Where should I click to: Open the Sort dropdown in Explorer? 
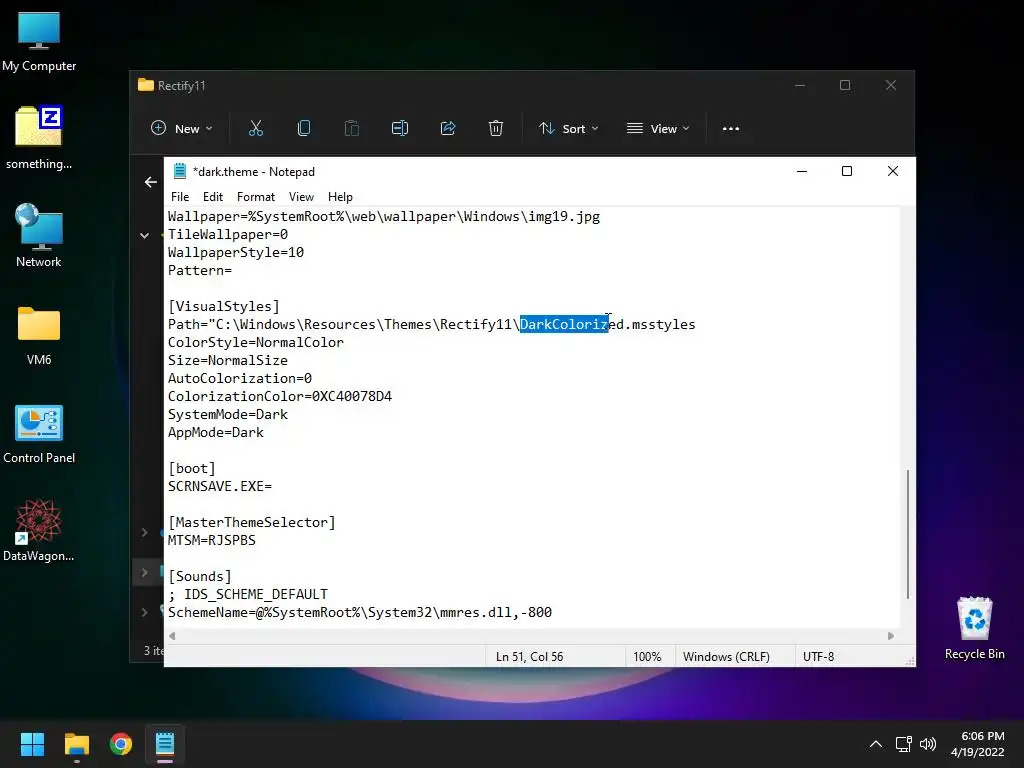[569, 129]
